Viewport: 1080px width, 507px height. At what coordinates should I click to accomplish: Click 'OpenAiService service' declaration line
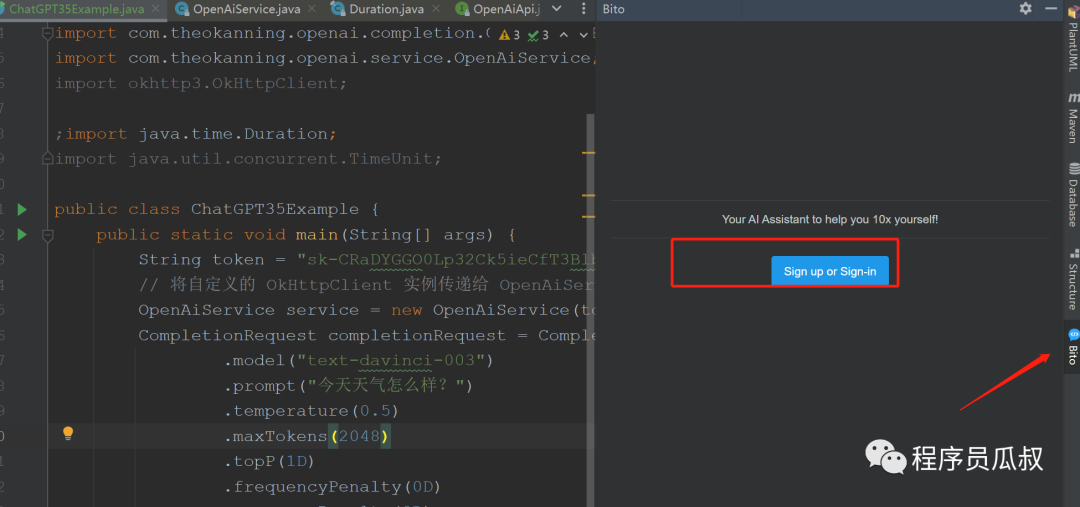click(366, 310)
